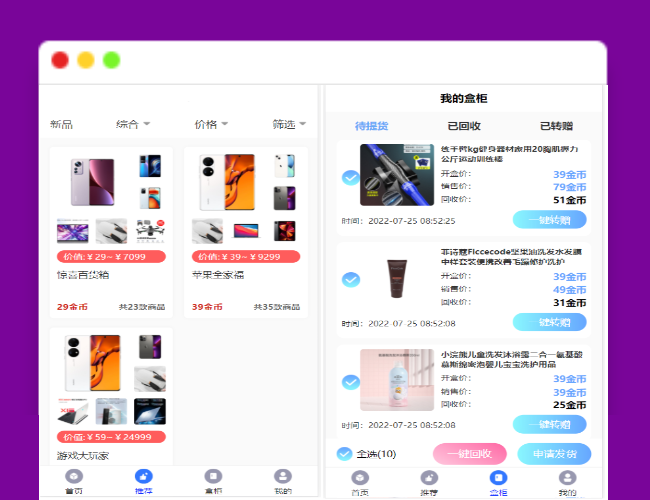650x500 pixels.
Task: Click drone image in 惊喜百货箱 card
Action: coord(150,231)
